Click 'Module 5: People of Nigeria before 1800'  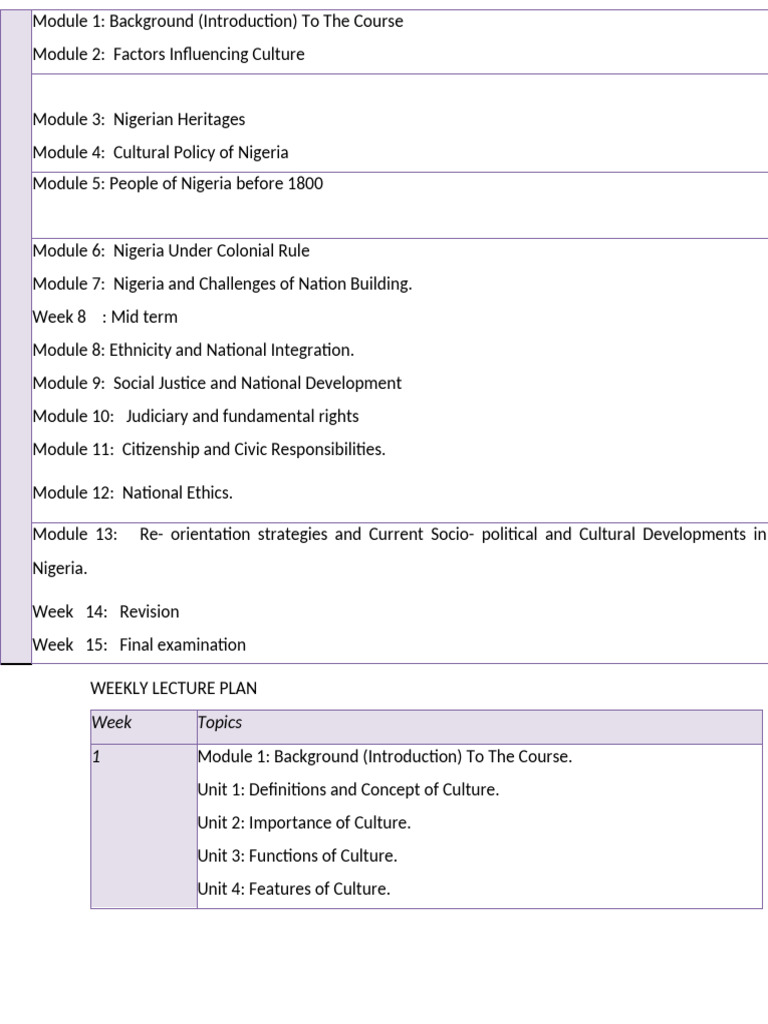click(x=178, y=184)
